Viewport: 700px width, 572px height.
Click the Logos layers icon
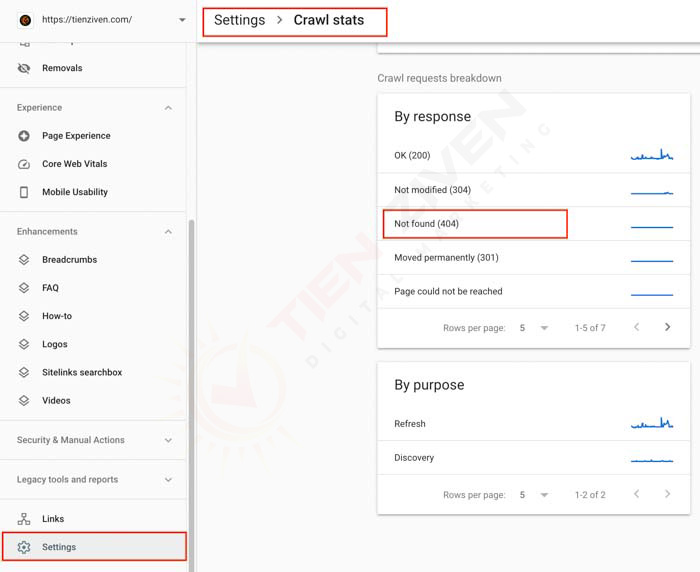click(x=24, y=344)
